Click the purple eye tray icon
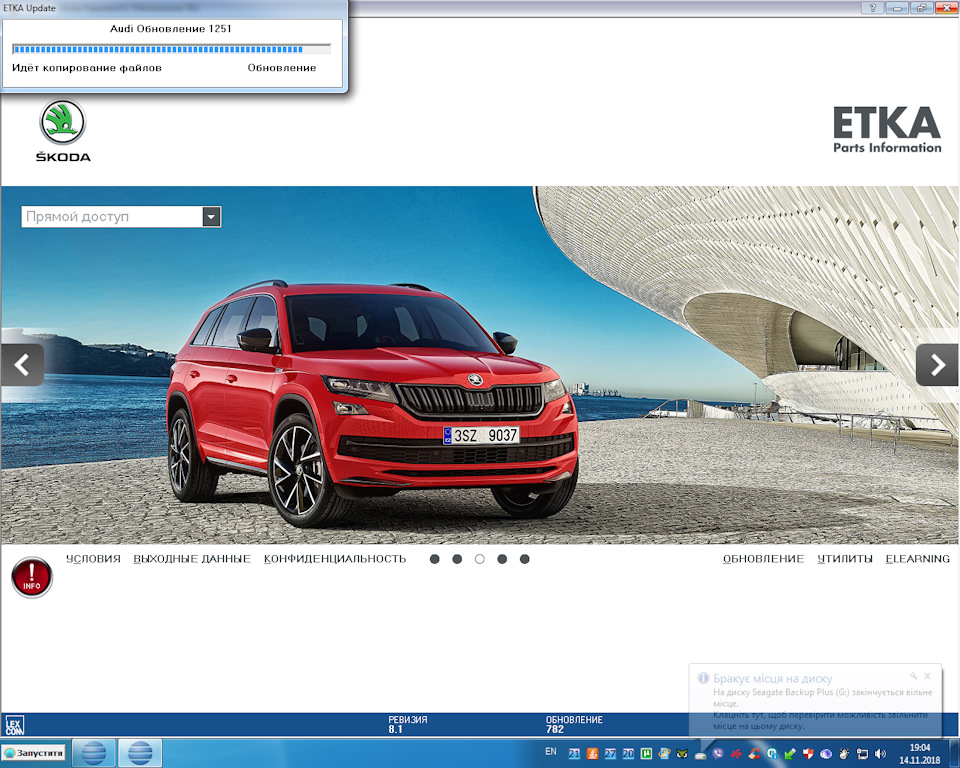 point(826,754)
